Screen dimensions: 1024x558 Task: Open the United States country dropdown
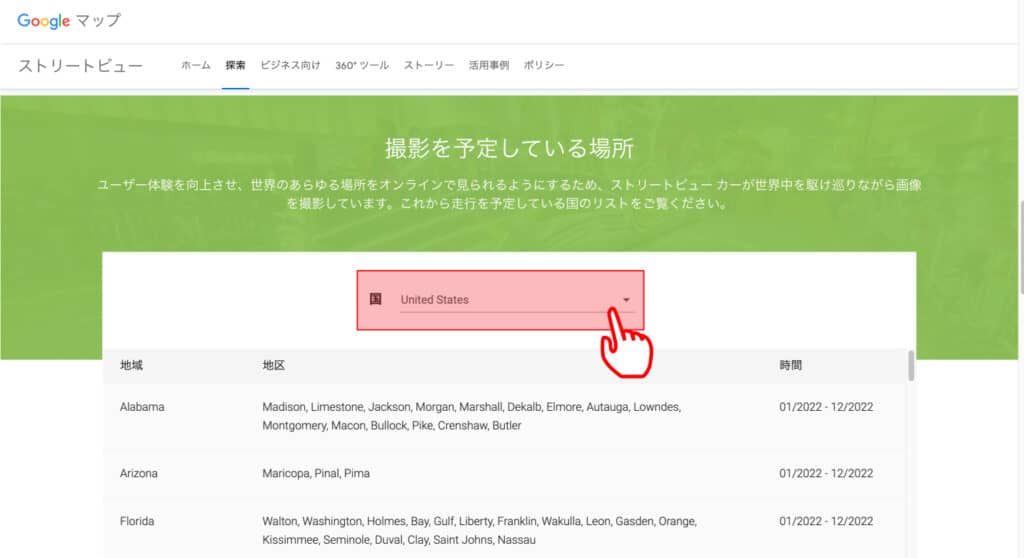click(x=517, y=300)
